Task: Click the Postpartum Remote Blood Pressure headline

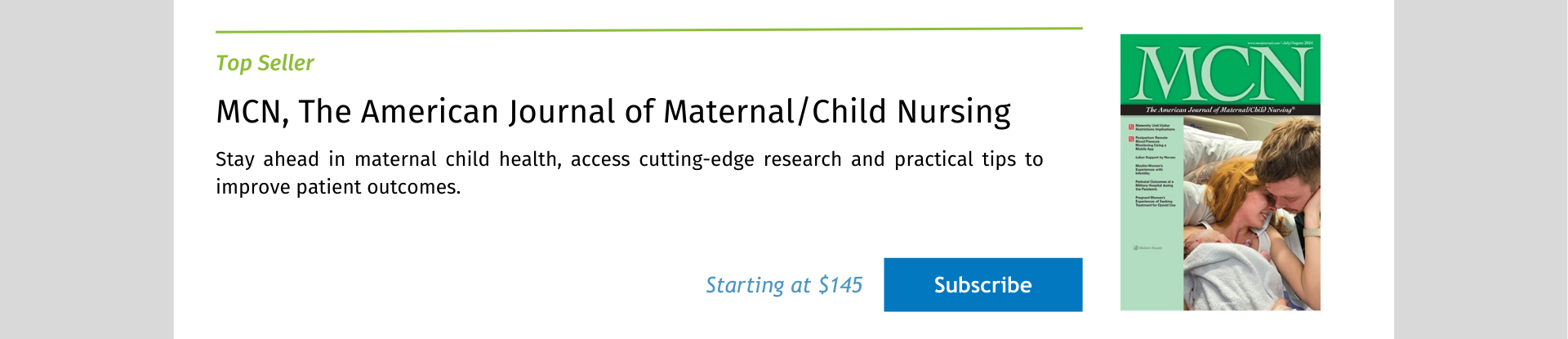Action: (1152, 143)
